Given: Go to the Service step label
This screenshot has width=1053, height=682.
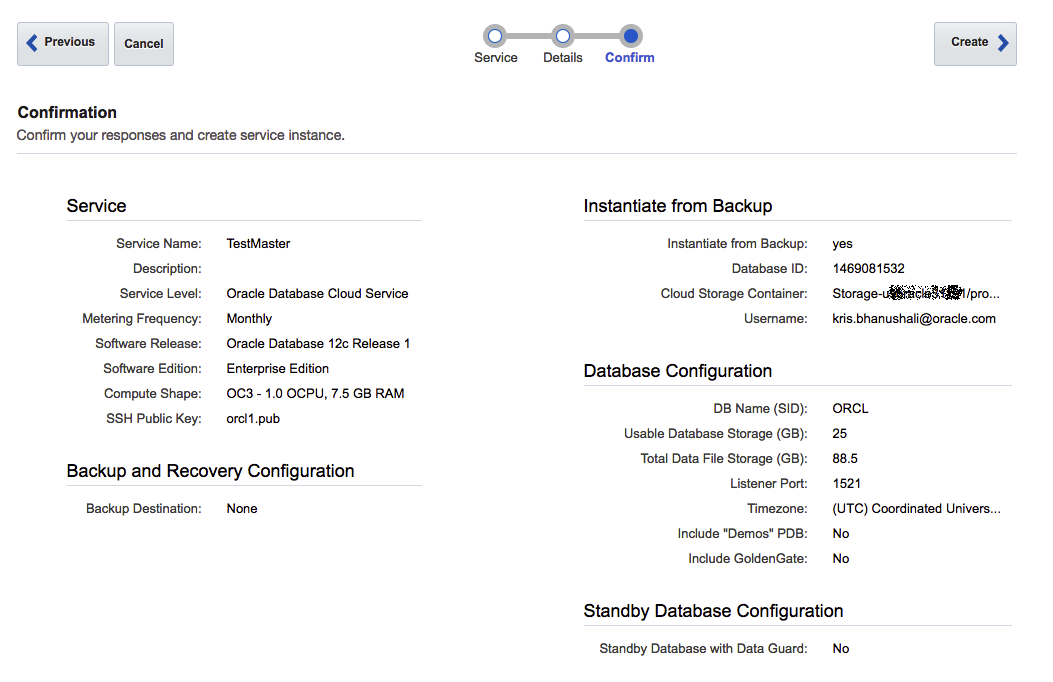Looking at the screenshot, I should click(496, 58).
